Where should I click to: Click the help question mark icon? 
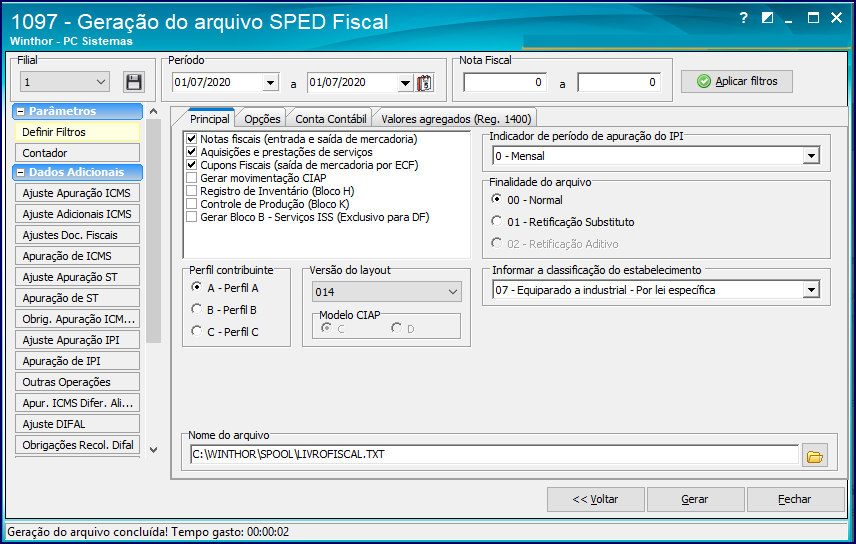(744, 18)
